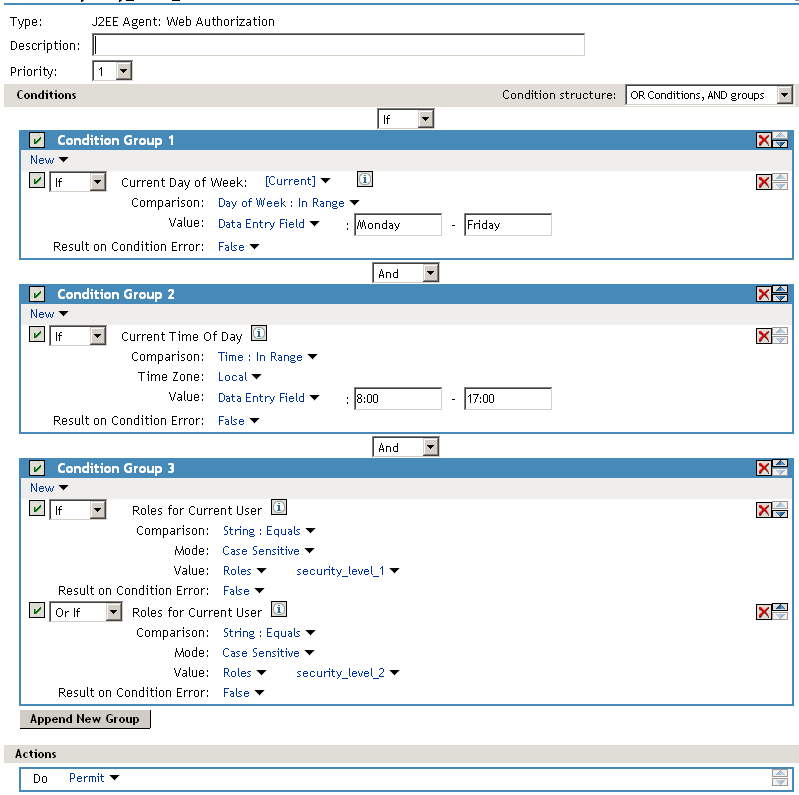The width and height of the screenshot is (799, 795).
Task: Click the 8:00 start time field
Action: 398,399
